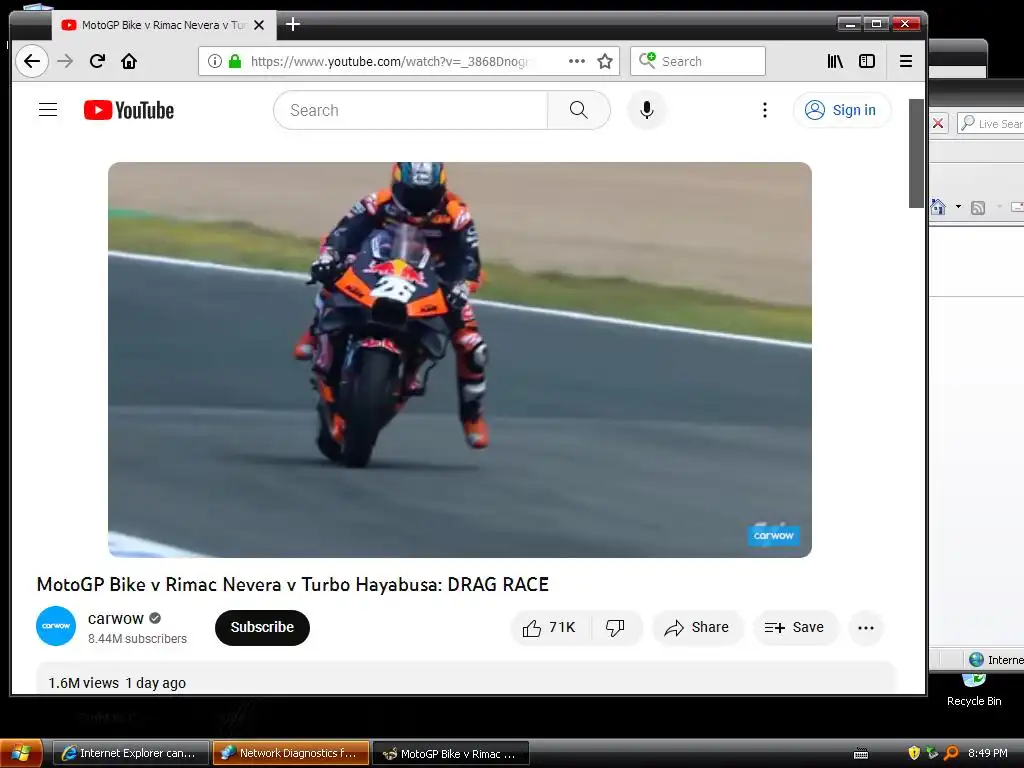The image size is (1024, 768).
Task: Save video to playlist
Action: pos(795,628)
